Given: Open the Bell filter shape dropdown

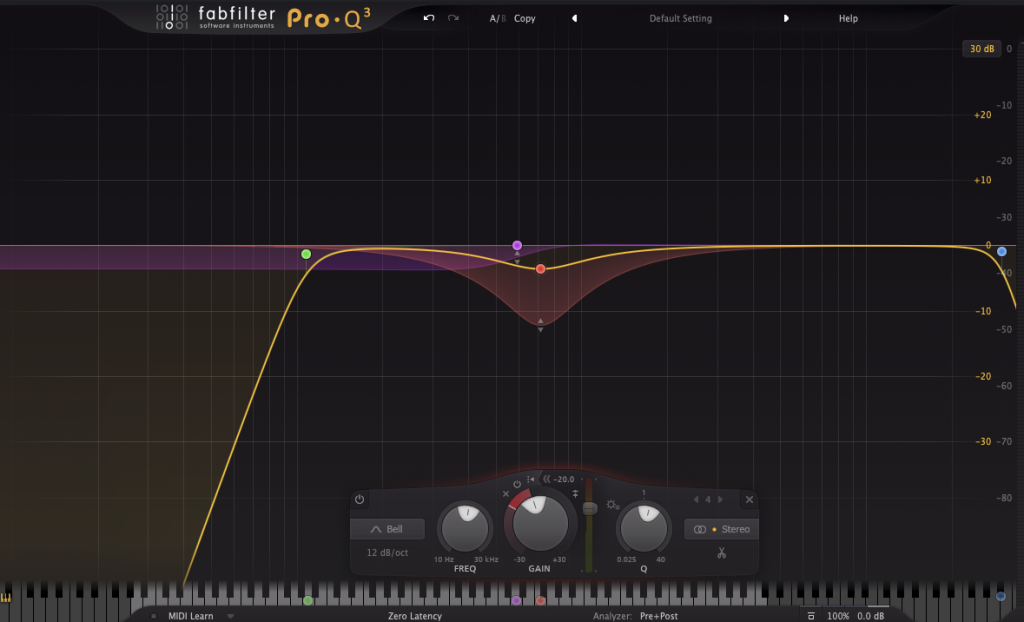Looking at the screenshot, I should [387, 529].
